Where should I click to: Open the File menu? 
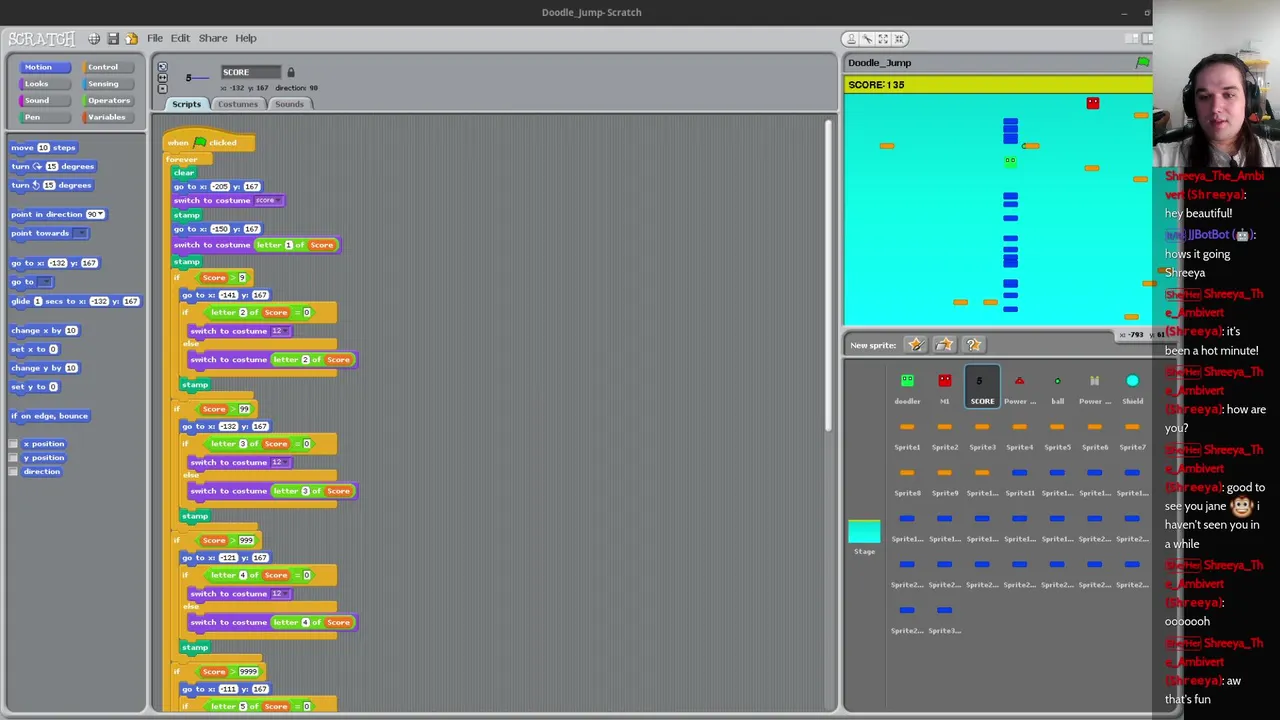[x=155, y=38]
